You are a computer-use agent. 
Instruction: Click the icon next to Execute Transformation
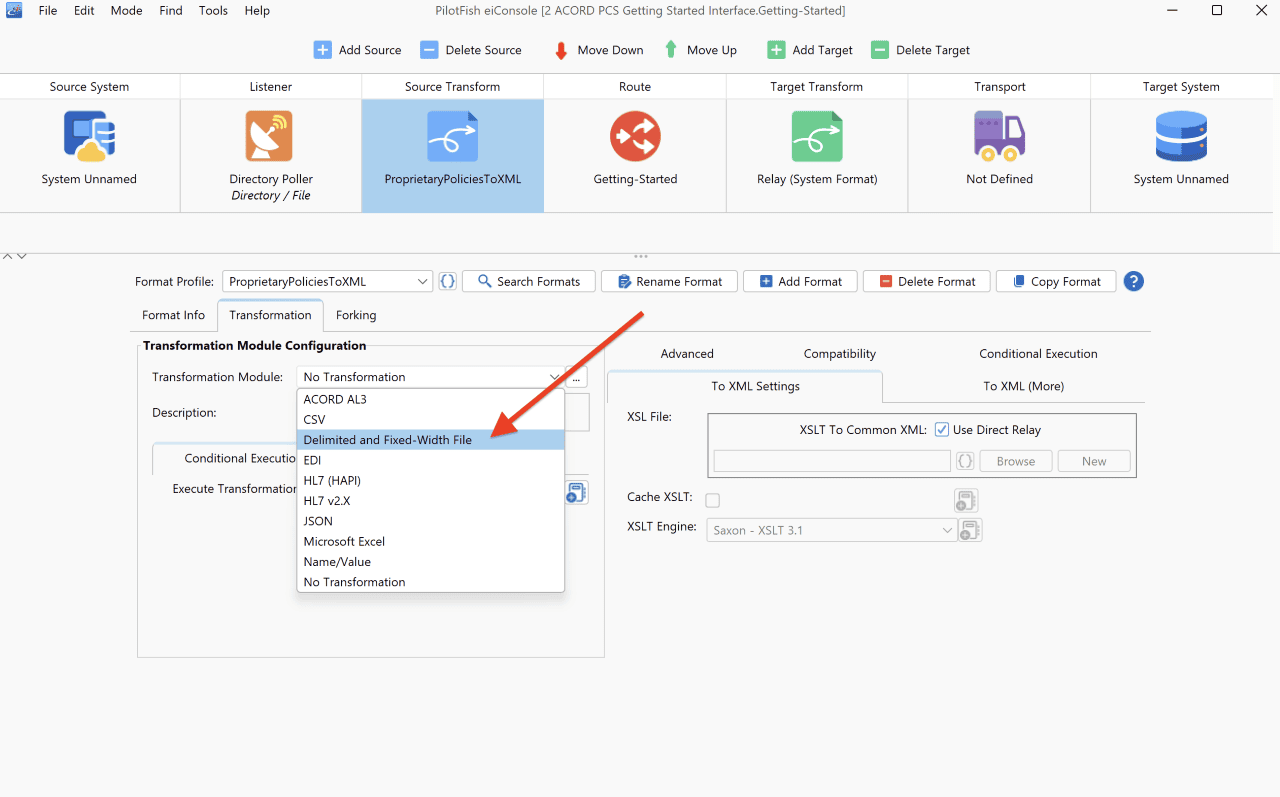click(x=576, y=492)
